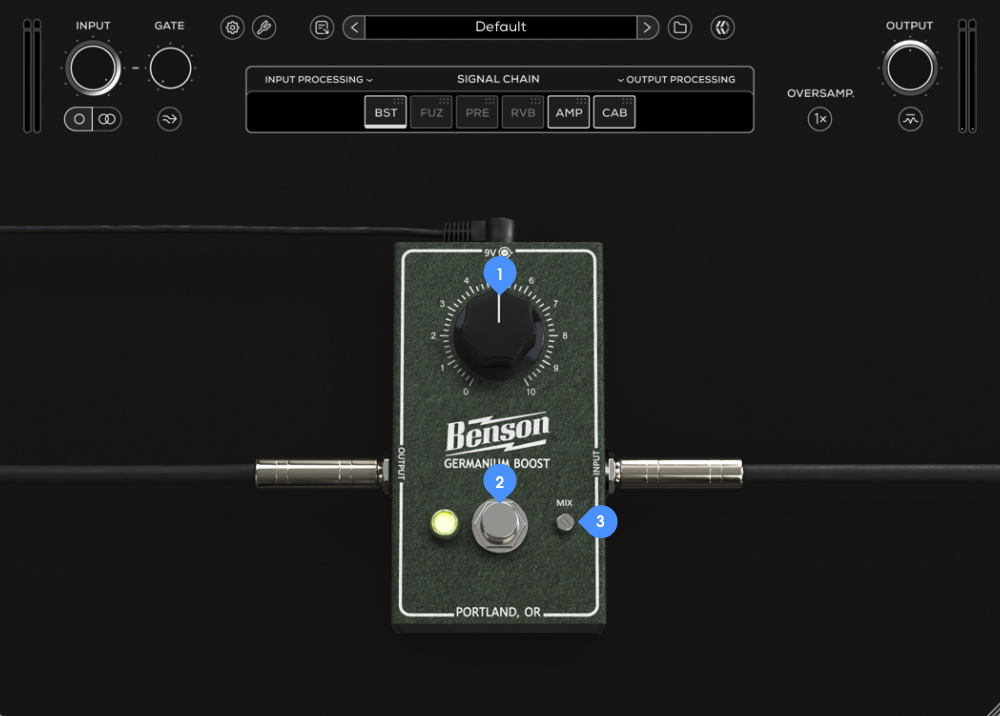1000x716 pixels.
Task: Click the SIGNAL CHAIN label
Action: click(498, 79)
